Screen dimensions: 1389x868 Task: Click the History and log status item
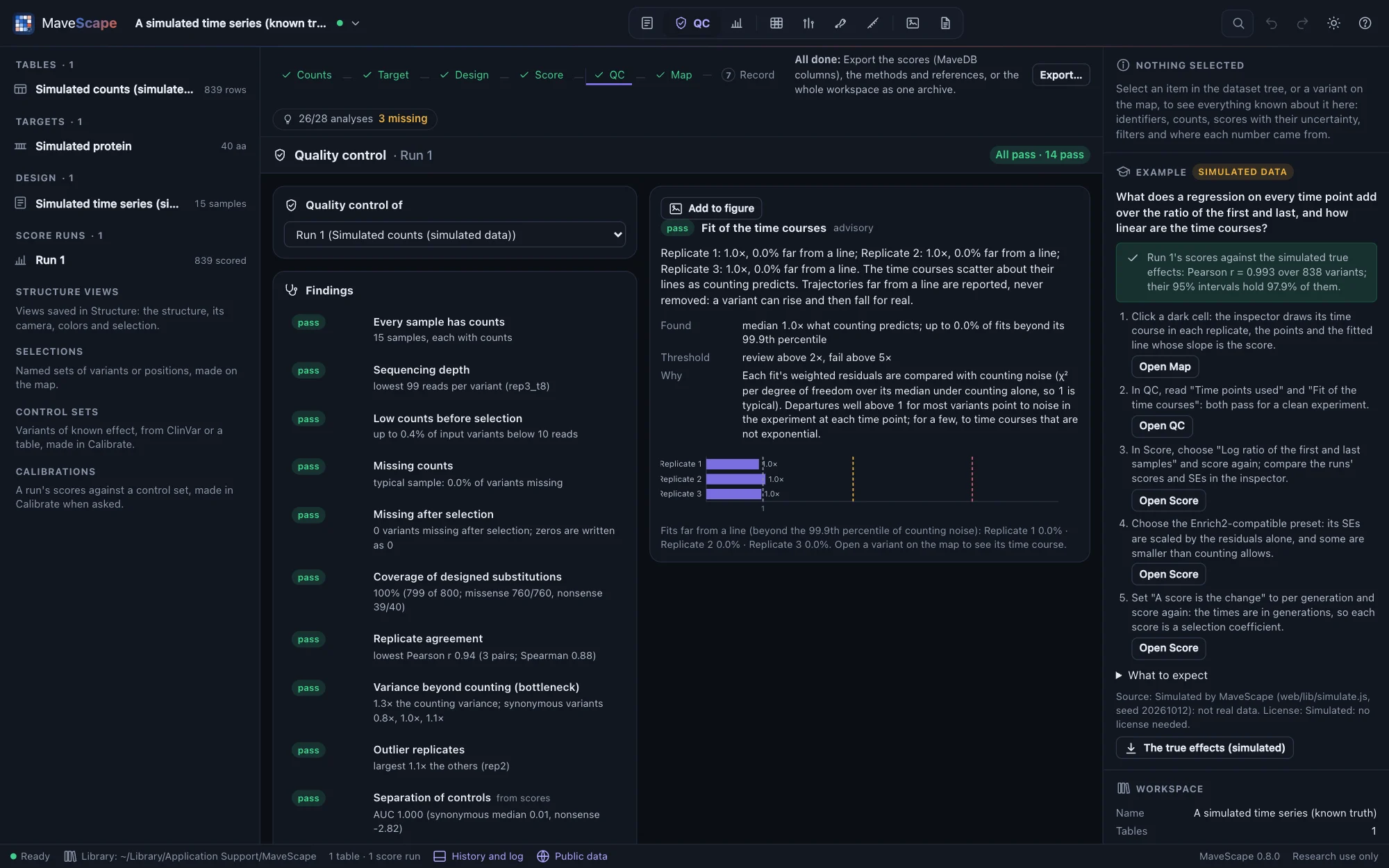[479, 856]
